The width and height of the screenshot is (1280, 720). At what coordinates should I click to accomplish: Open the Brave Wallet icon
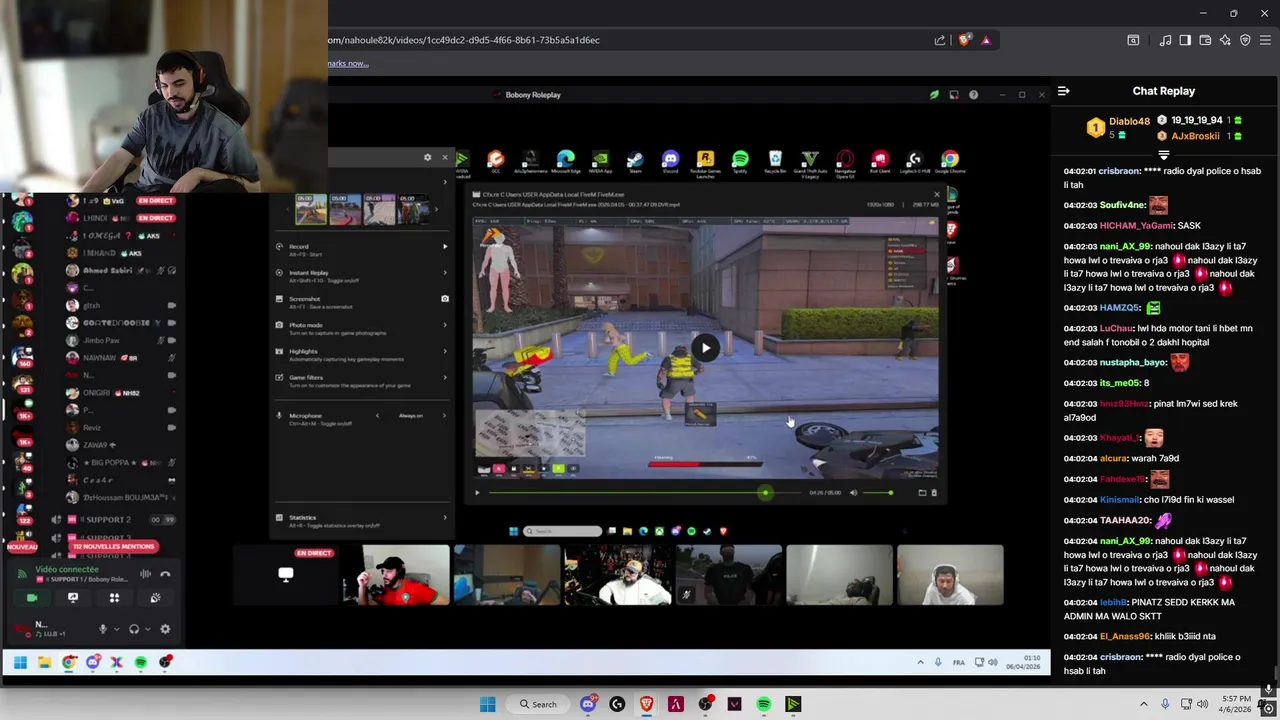pos(1205,40)
